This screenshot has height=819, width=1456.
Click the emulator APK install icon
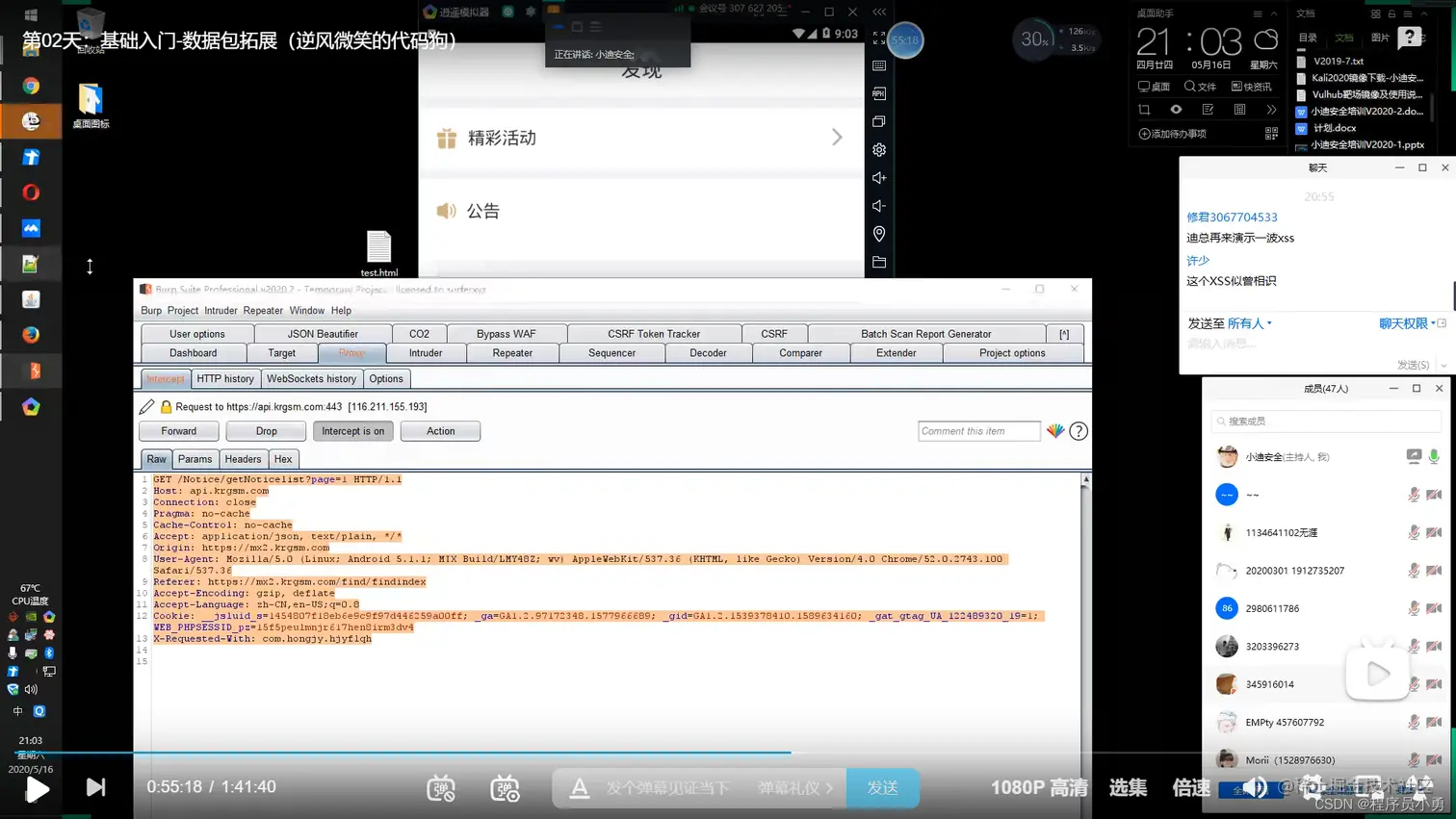pos(879,93)
